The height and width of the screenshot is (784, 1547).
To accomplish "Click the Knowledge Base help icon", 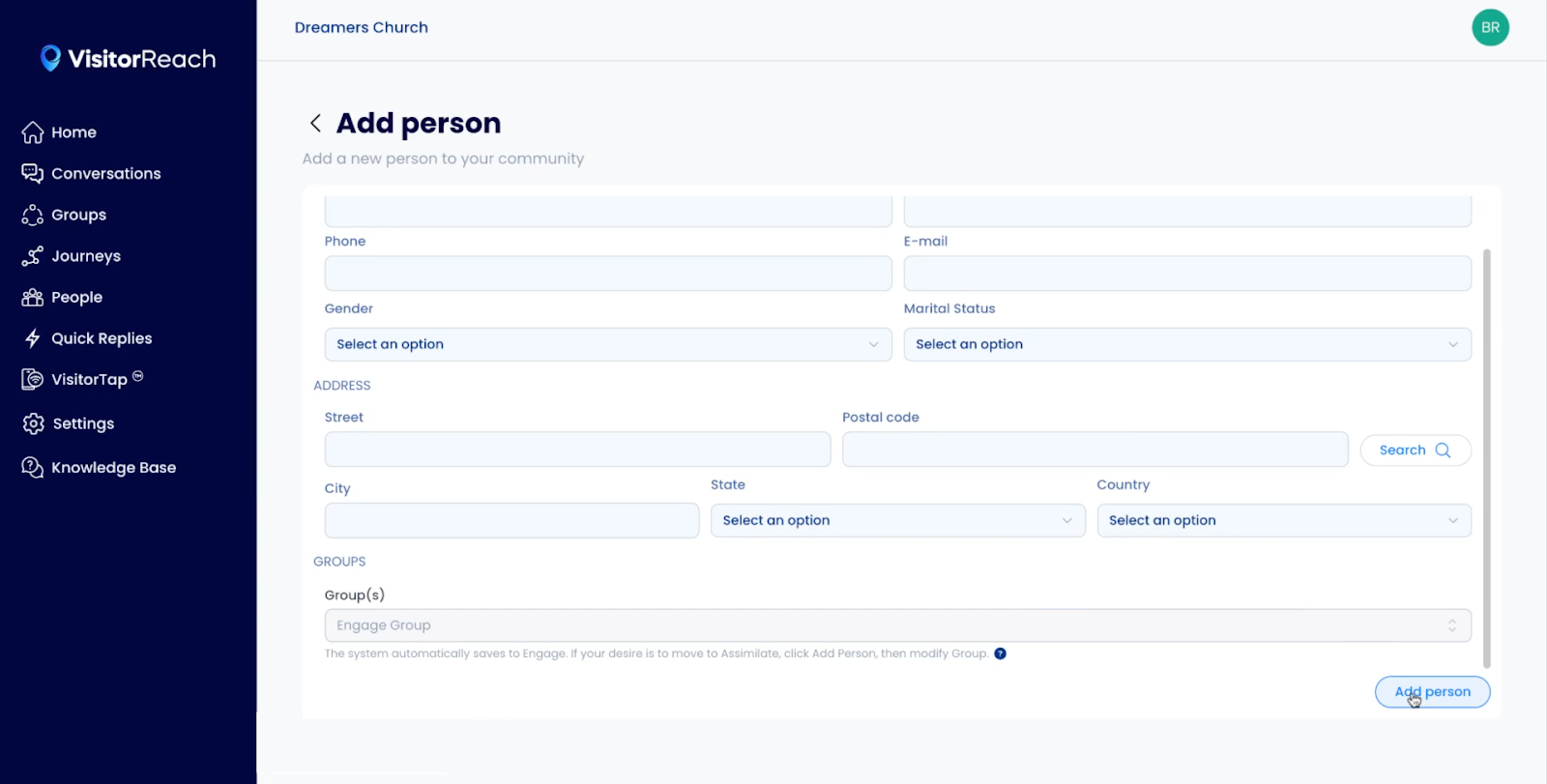I will (x=33, y=467).
